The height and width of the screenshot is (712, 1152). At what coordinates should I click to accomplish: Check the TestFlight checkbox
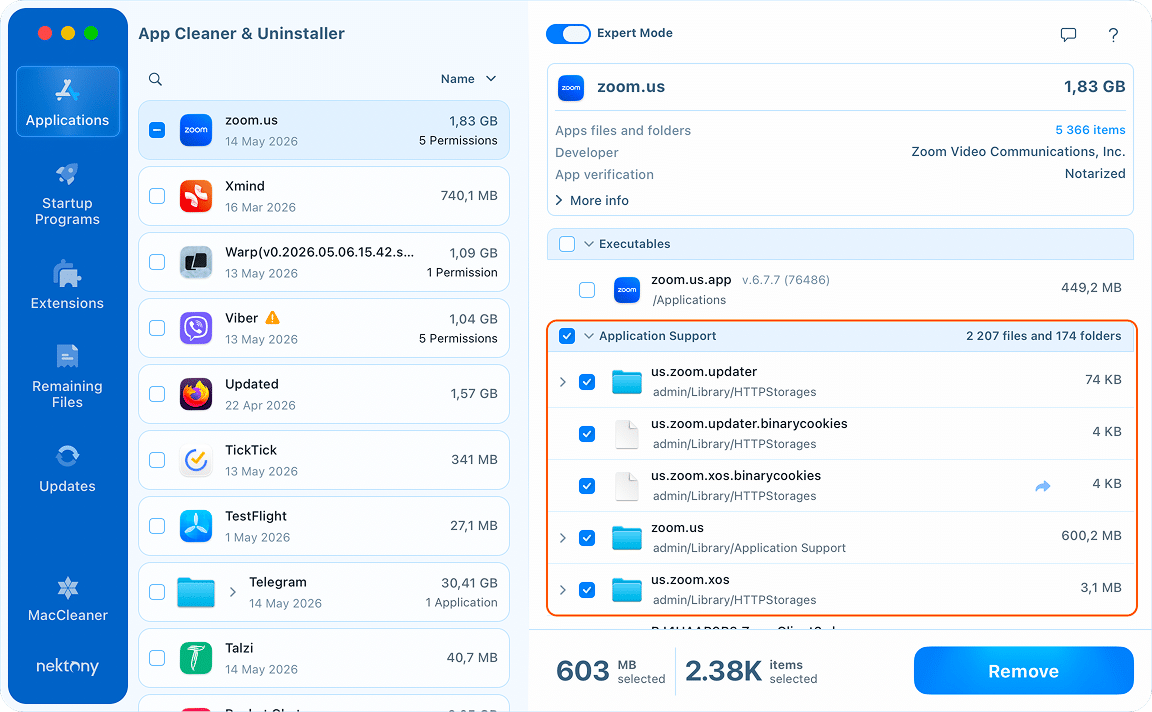coord(157,526)
